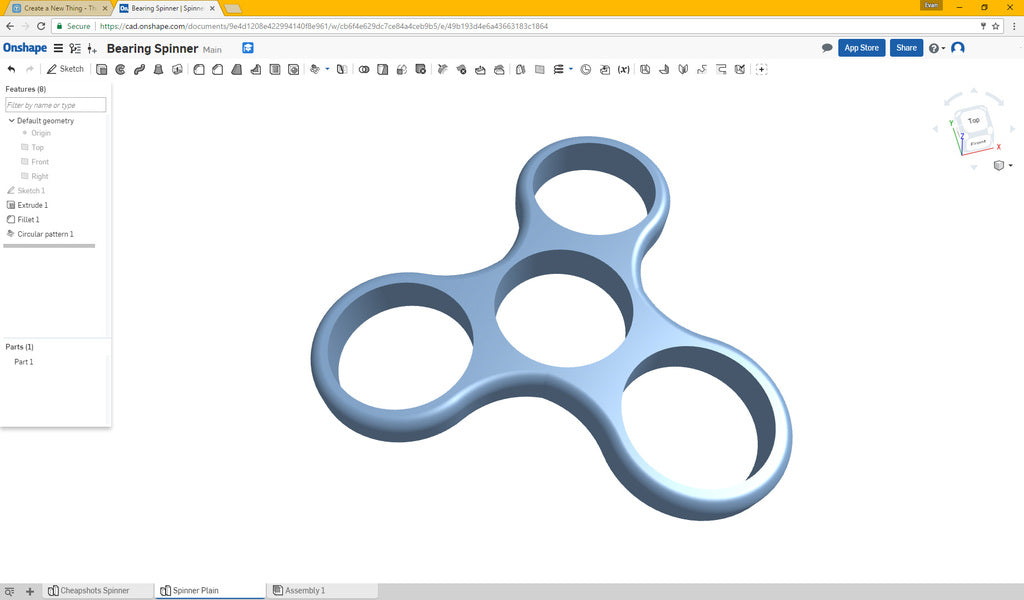
Task: Switch to Create a New Thing browser tab
Action: pyautogui.click(x=59, y=8)
